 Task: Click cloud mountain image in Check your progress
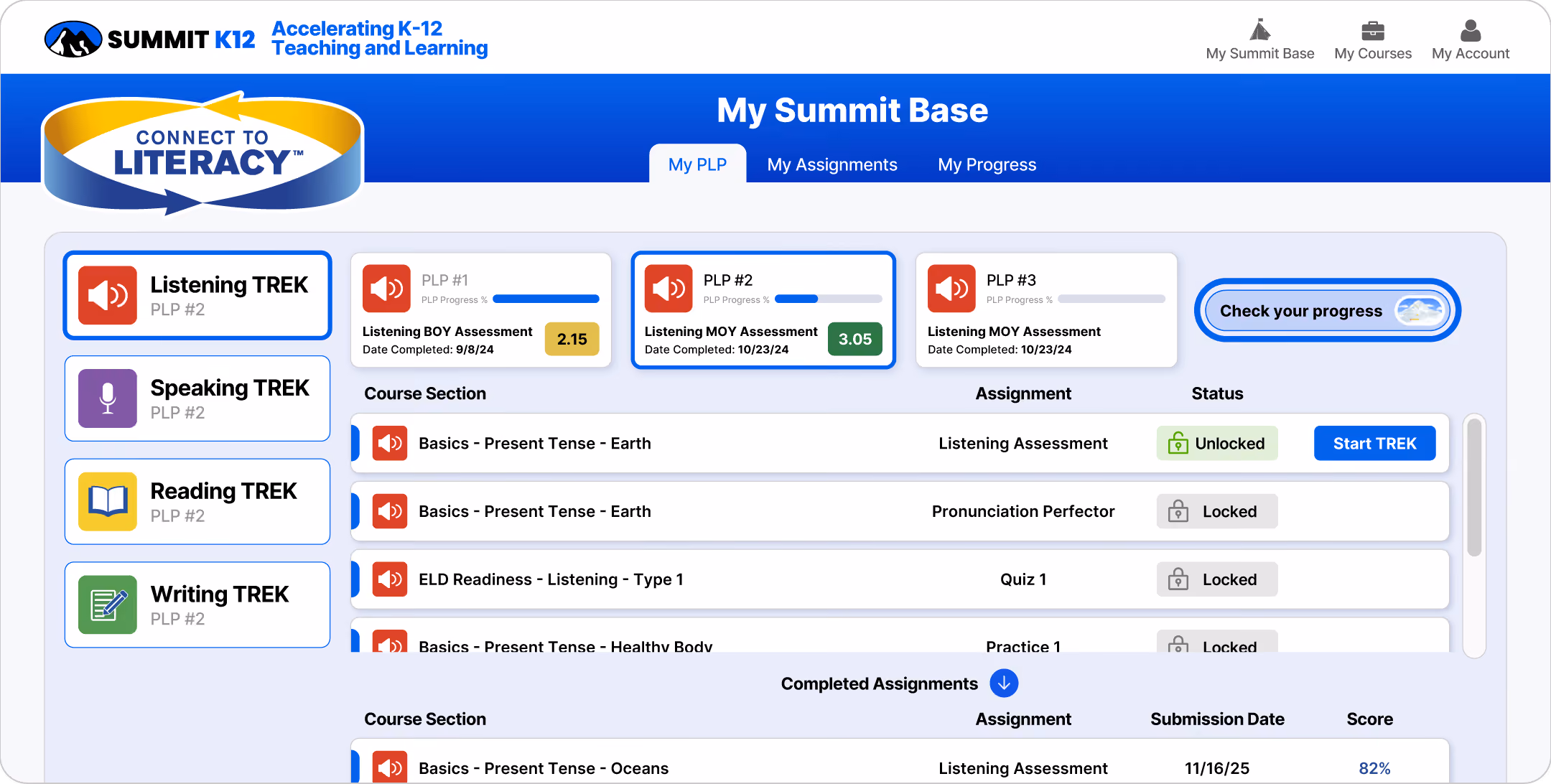click(x=1419, y=311)
